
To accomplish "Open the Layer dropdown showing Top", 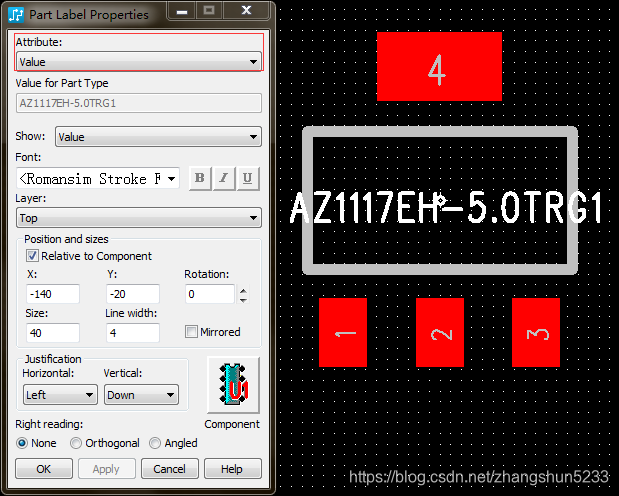I will pos(139,218).
